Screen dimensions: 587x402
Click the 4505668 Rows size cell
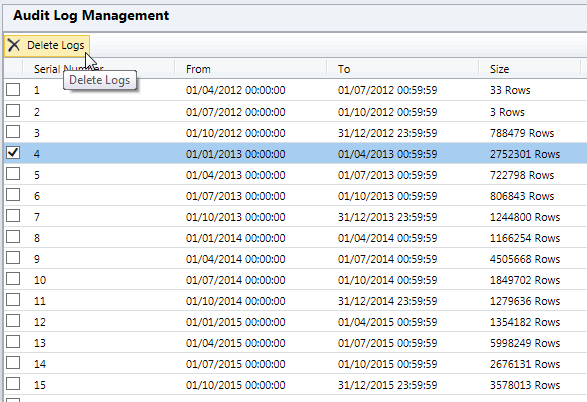click(x=525, y=259)
